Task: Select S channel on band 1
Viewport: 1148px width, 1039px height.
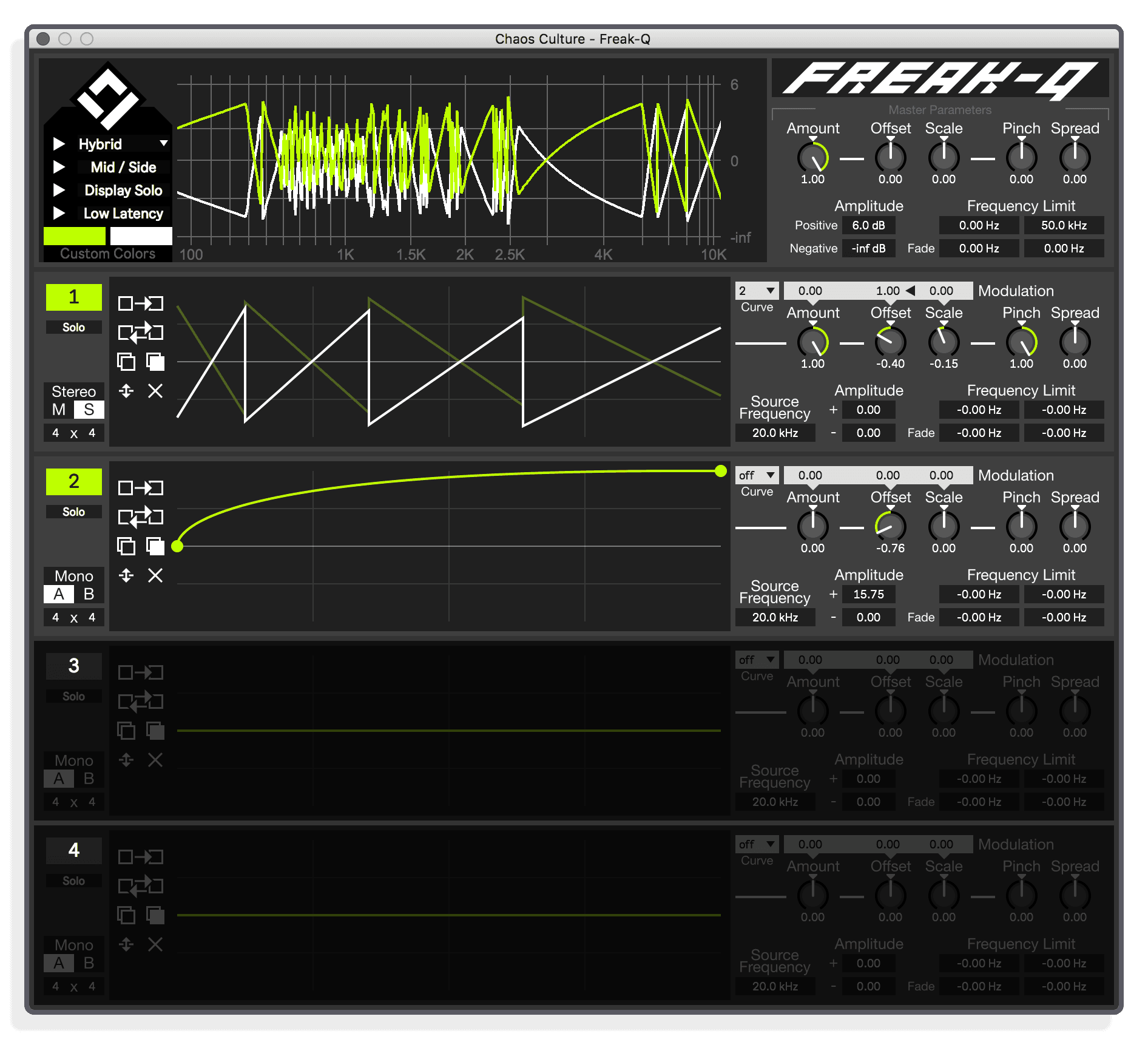Action: [89, 410]
